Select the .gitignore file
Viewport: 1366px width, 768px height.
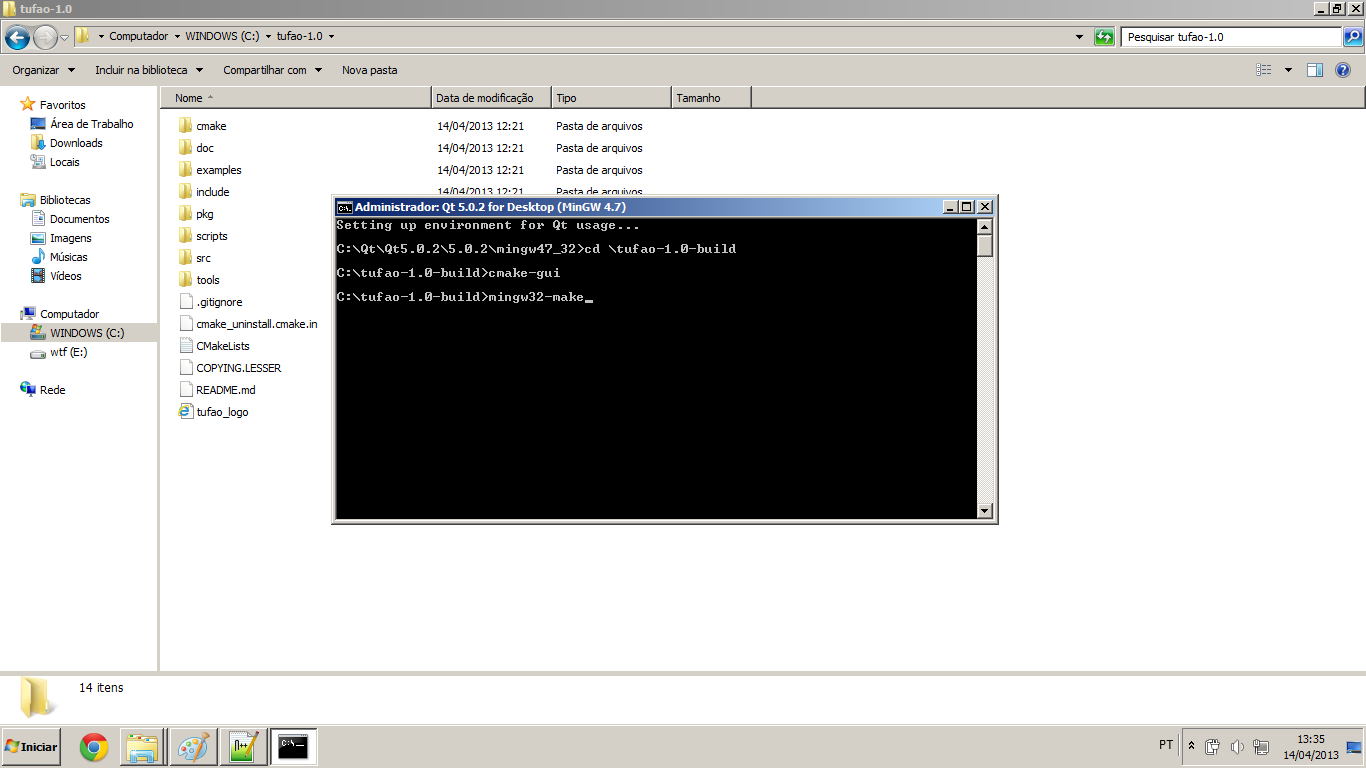point(210,302)
